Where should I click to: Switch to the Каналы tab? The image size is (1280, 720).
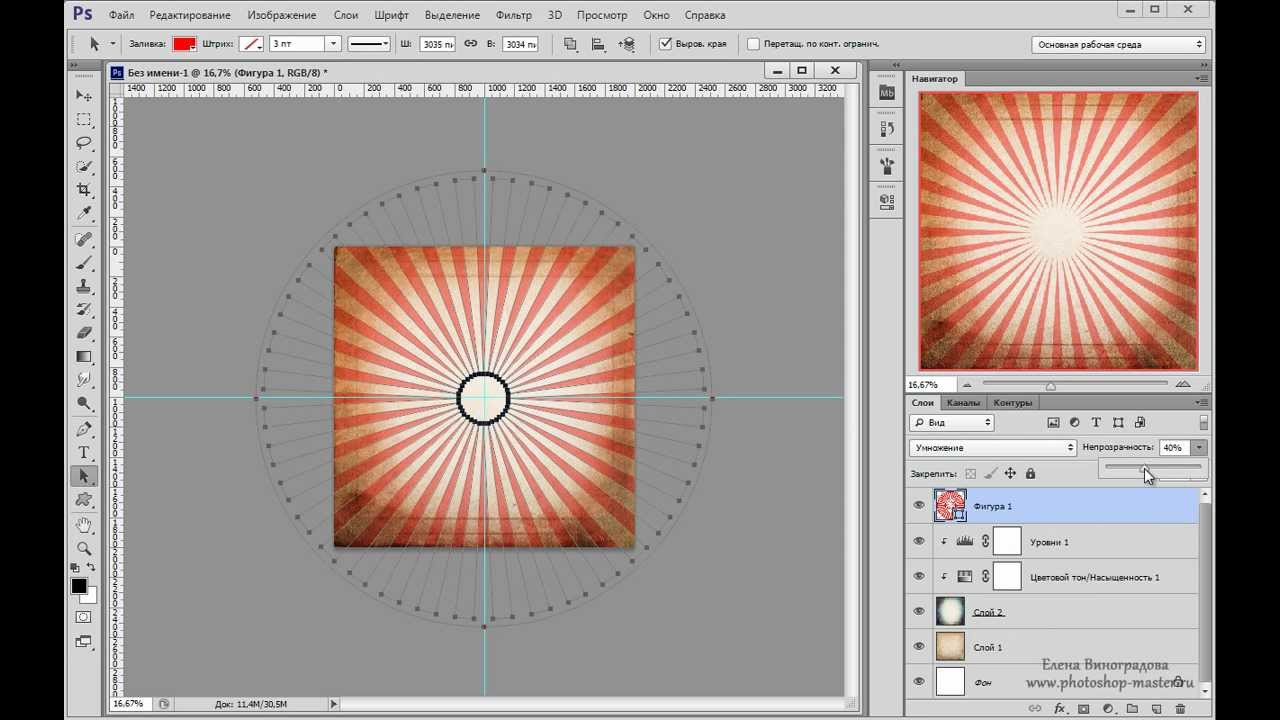pyautogui.click(x=963, y=403)
